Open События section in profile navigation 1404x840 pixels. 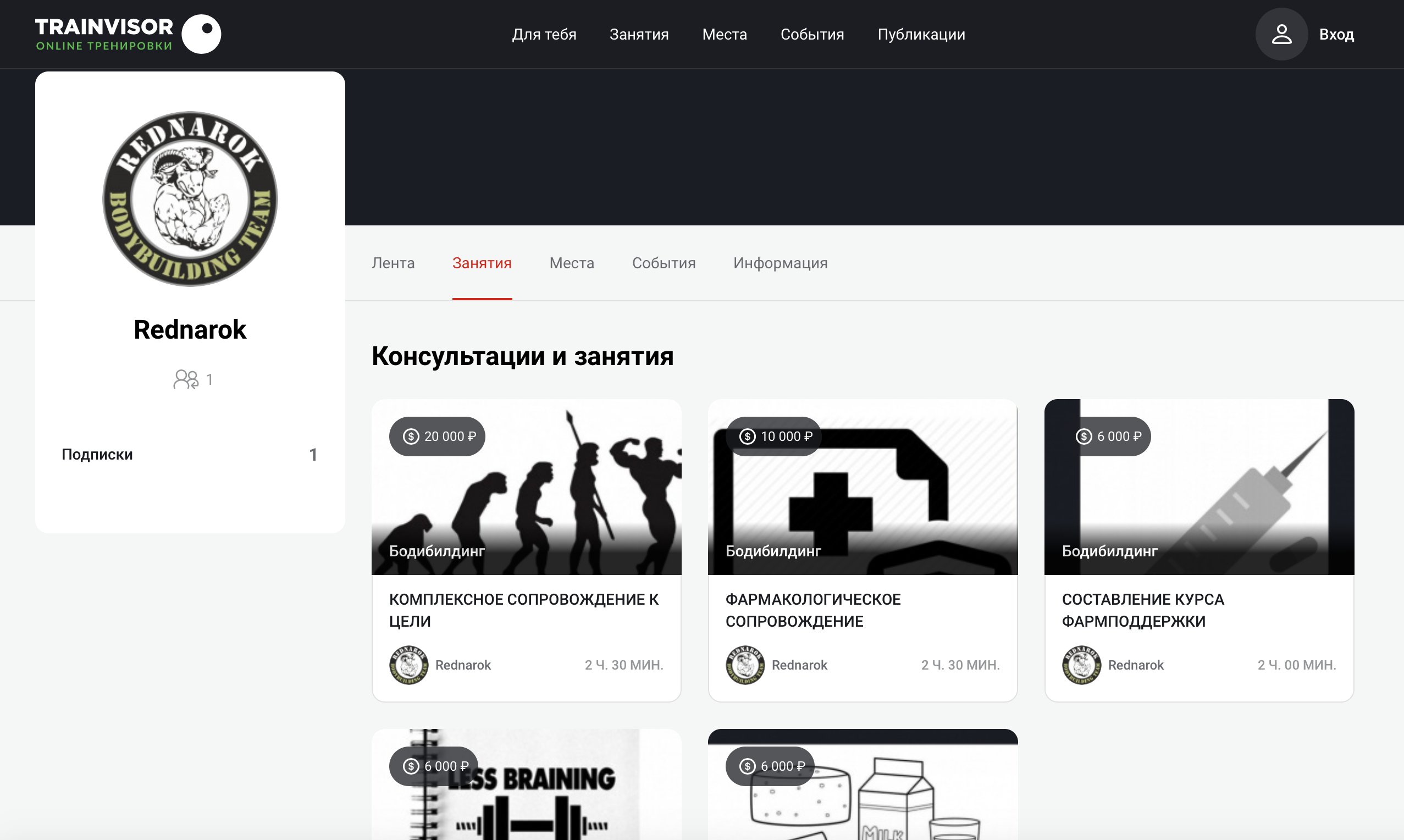coord(664,264)
